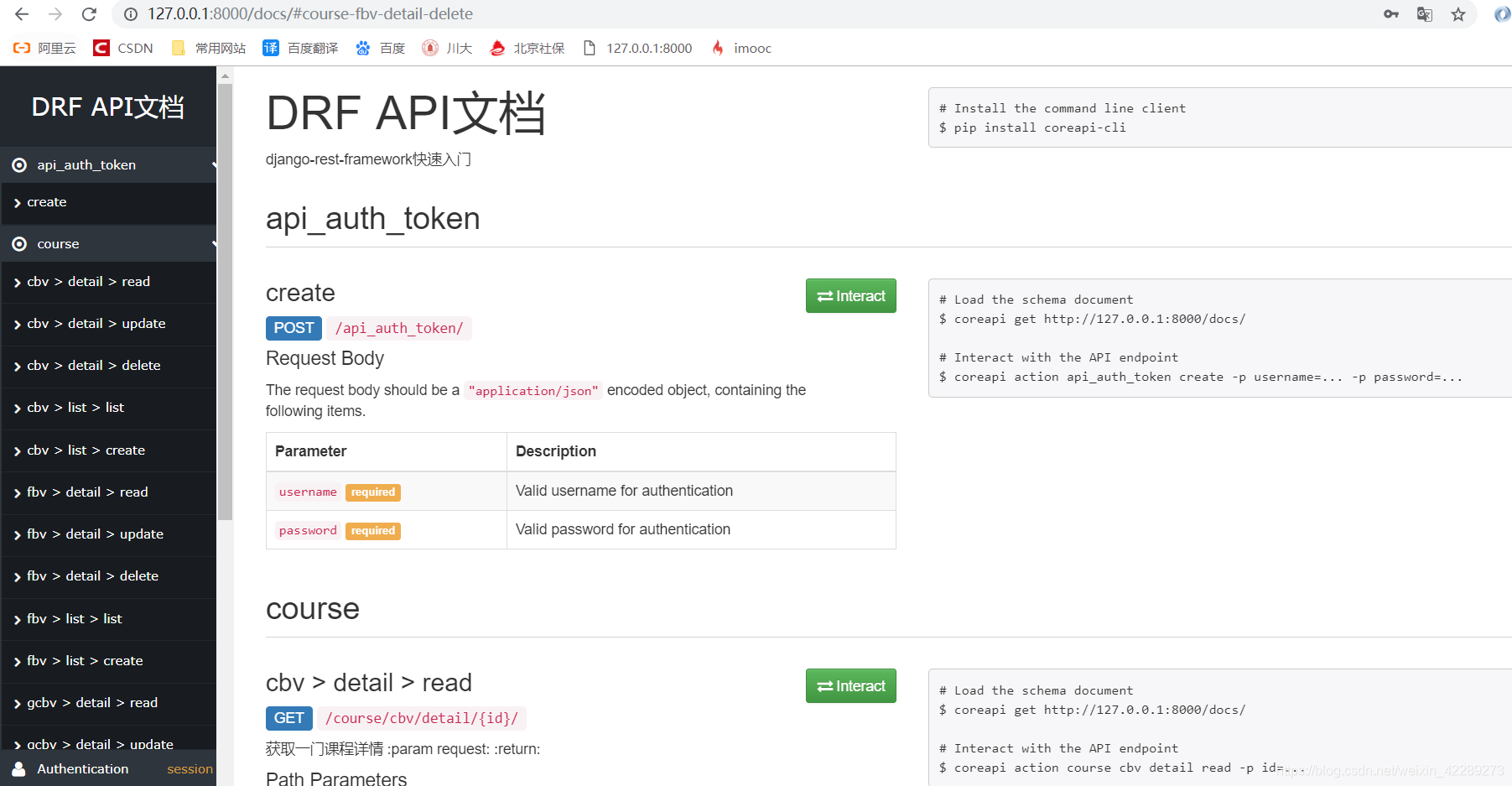Collapse the api_auth_token section
The height and width of the screenshot is (786, 1512).
point(215,164)
